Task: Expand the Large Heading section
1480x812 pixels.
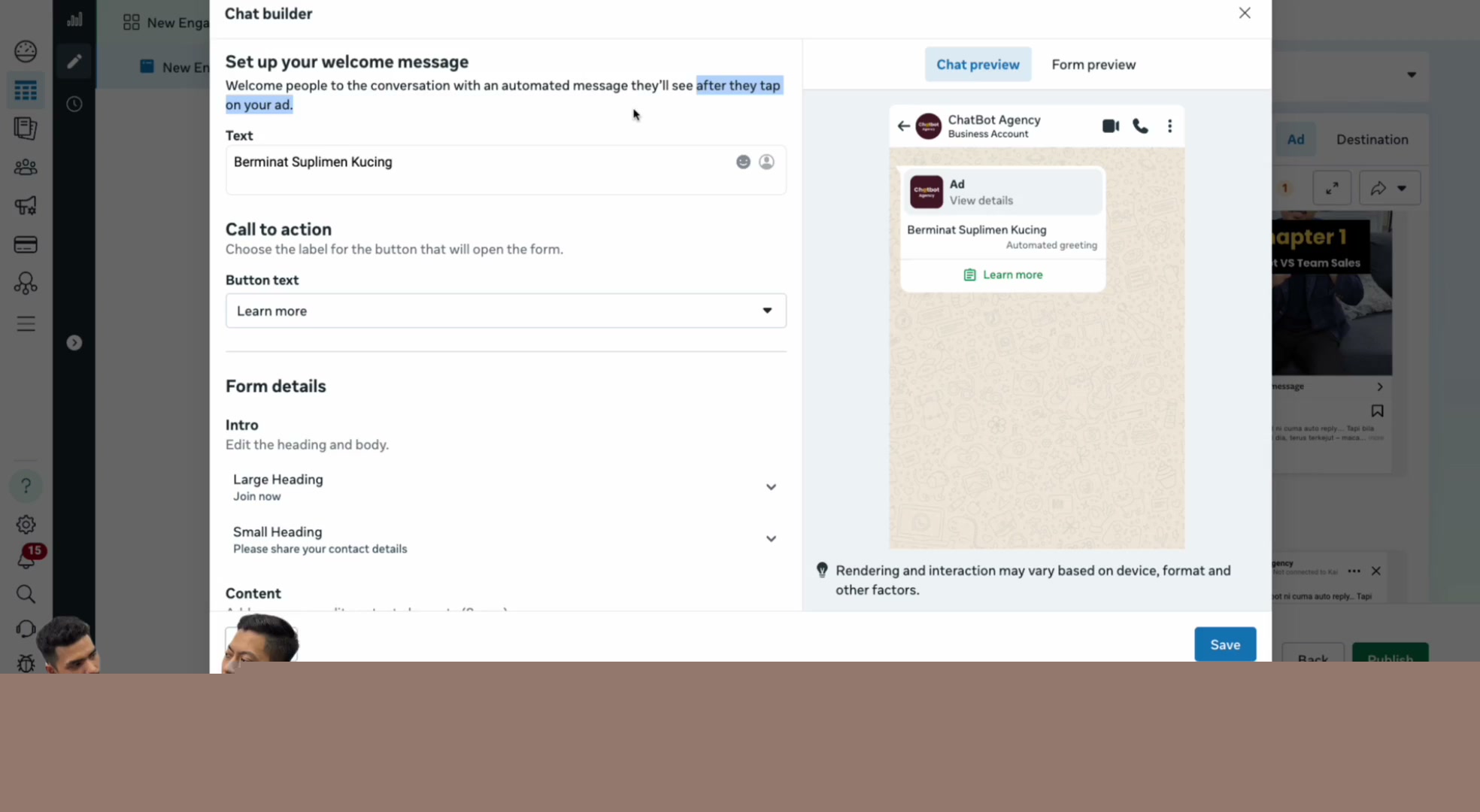Action: click(x=771, y=487)
